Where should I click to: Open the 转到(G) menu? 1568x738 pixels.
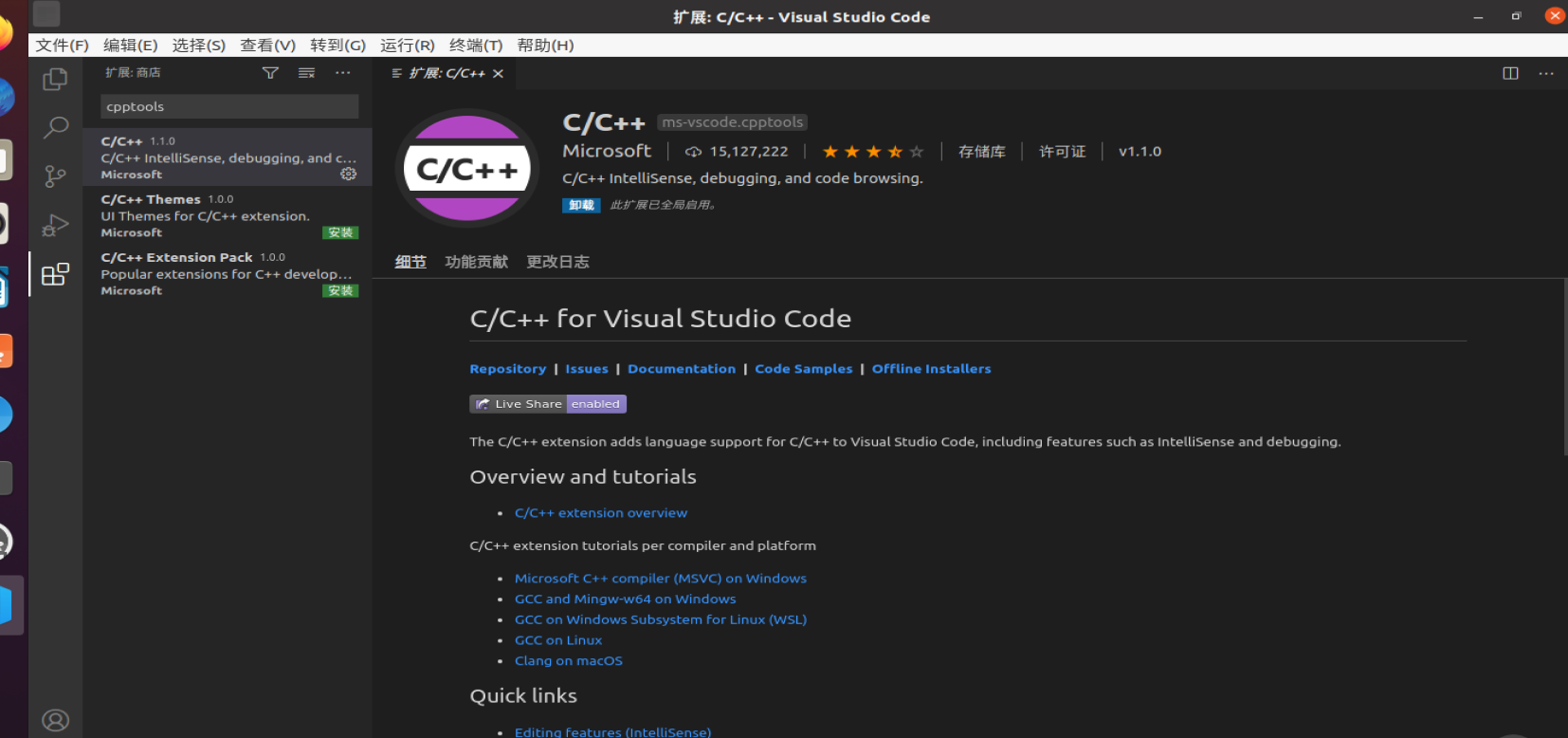click(x=337, y=46)
